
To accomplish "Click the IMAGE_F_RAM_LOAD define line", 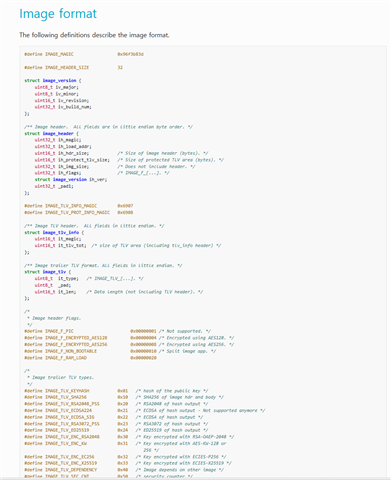I will click(90, 358).
